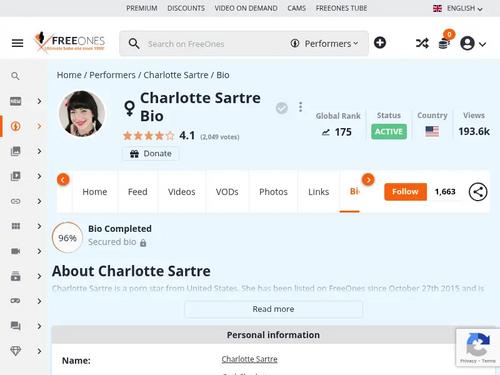The width and height of the screenshot is (500, 375).
Task: Click the Search on FreeOnes input field
Action: pos(213,44)
